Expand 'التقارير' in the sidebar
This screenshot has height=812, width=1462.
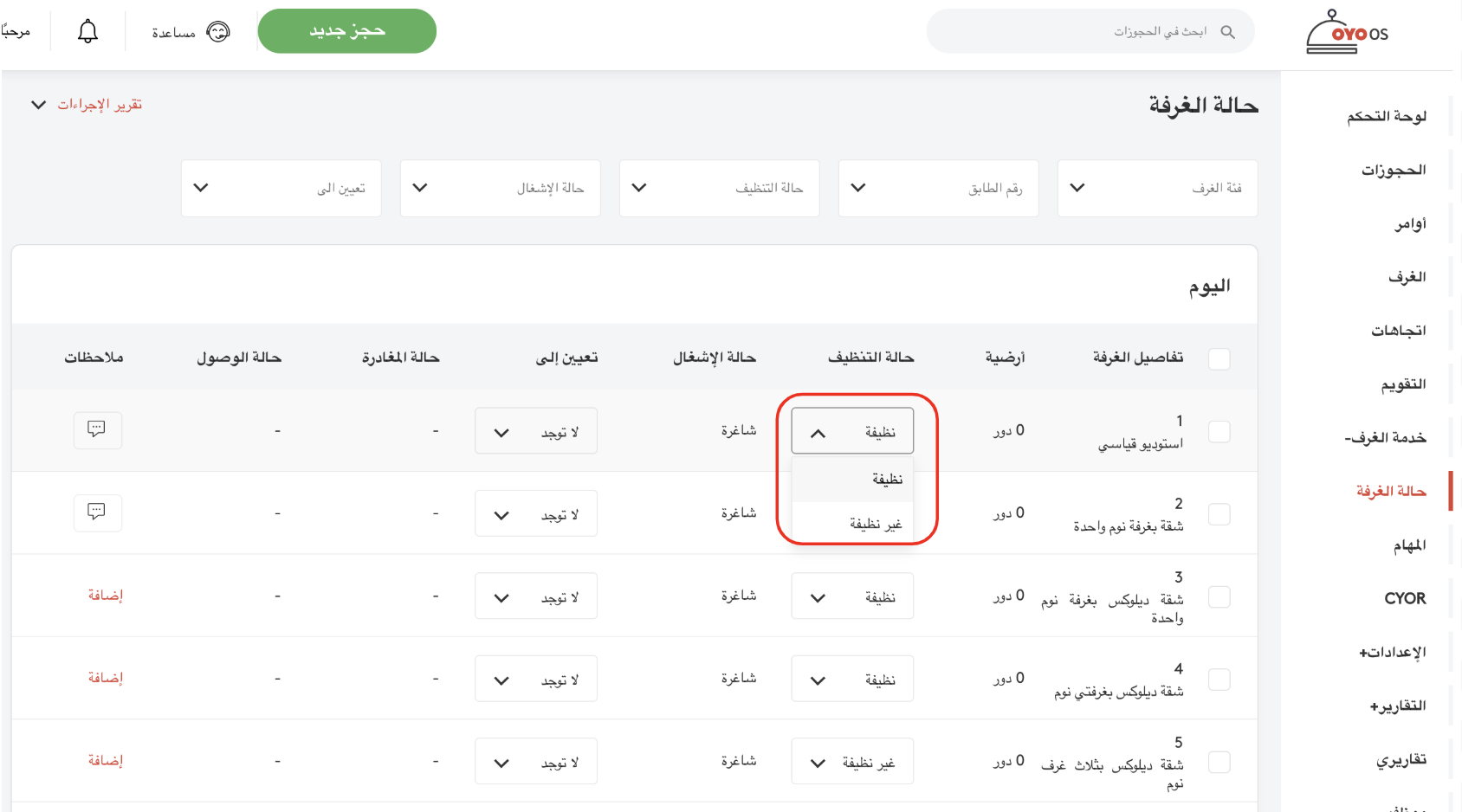1397,706
